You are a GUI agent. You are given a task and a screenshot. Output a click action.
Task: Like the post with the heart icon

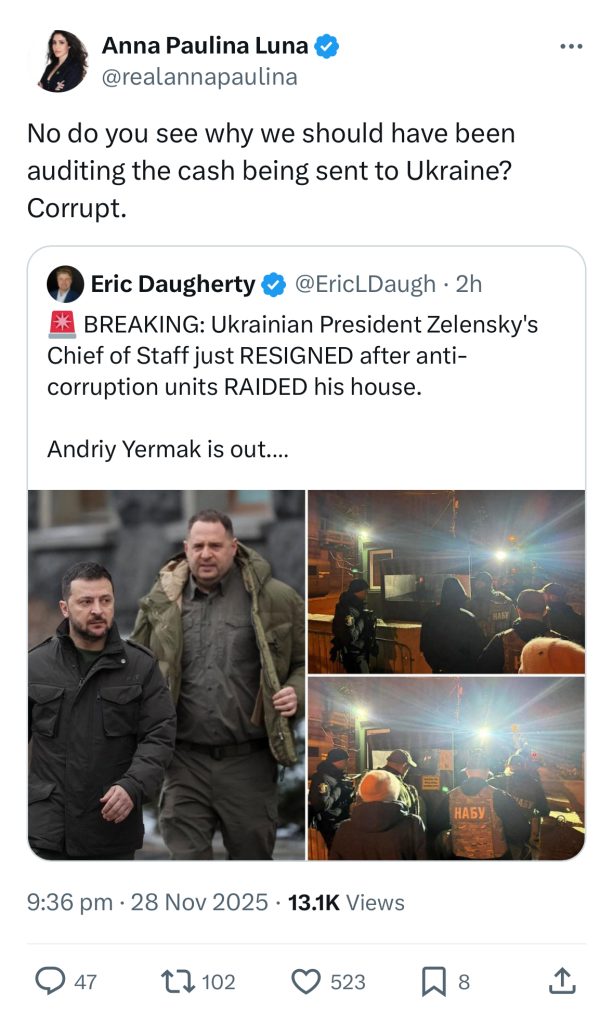[x=305, y=981]
